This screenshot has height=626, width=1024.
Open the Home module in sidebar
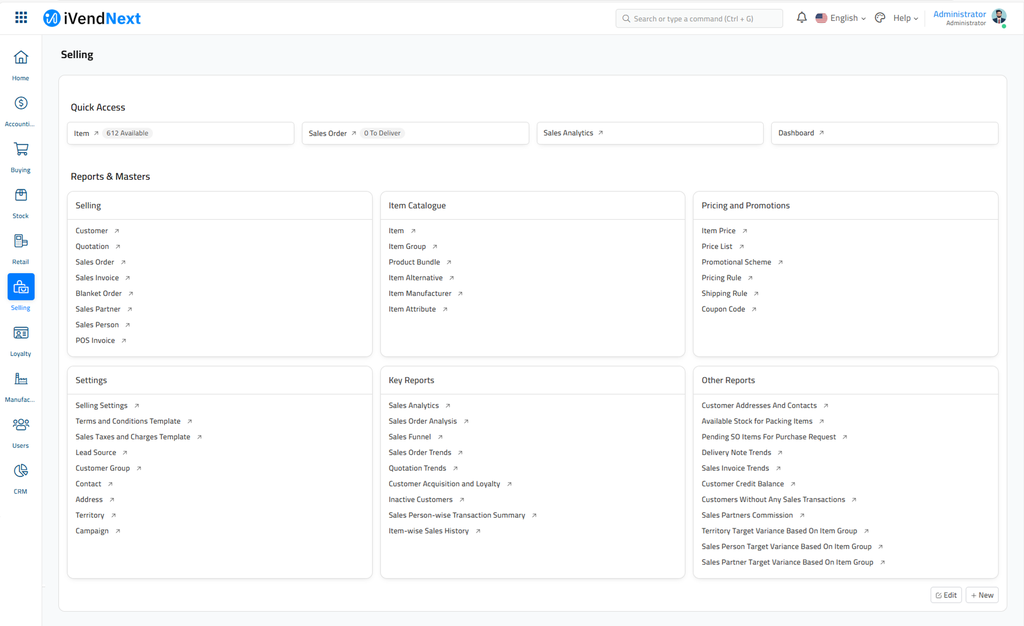tap(20, 58)
